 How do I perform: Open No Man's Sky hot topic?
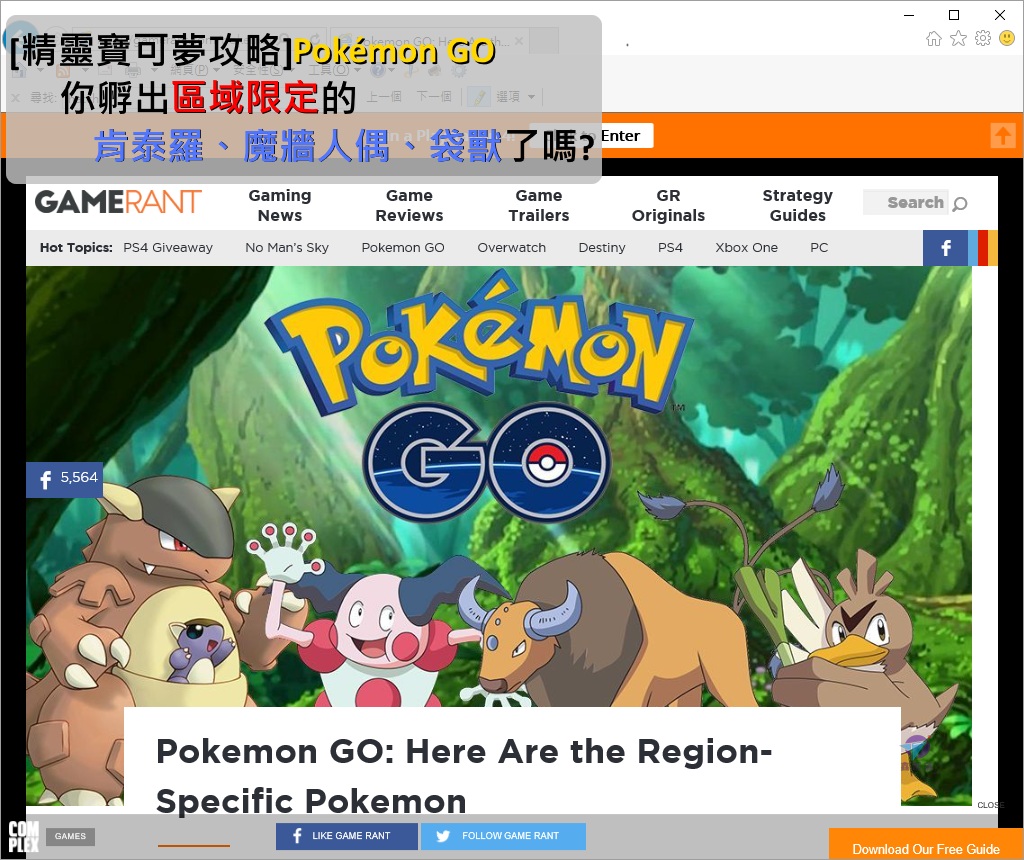pyautogui.click(x=287, y=247)
